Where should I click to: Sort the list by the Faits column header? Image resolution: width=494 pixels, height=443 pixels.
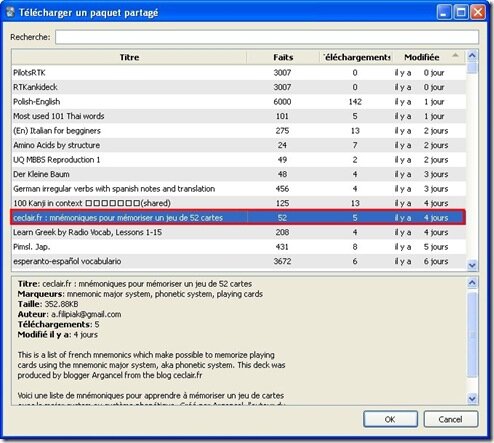click(283, 57)
